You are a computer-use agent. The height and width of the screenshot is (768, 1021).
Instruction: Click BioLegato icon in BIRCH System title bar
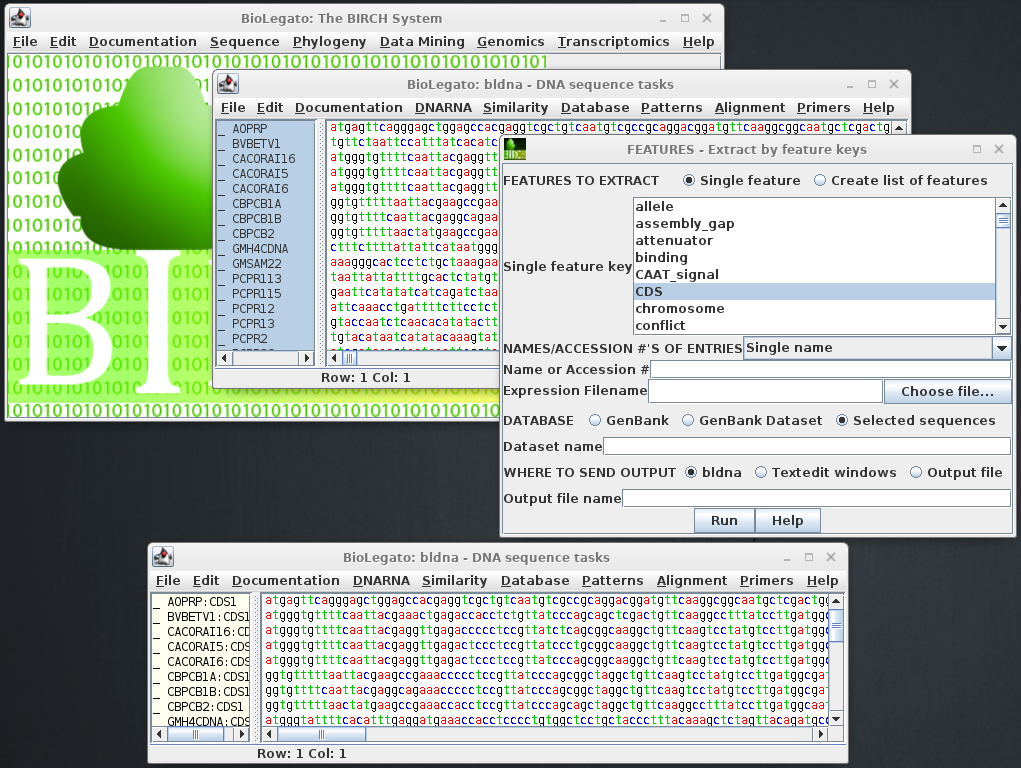click(x=20, y=18)
